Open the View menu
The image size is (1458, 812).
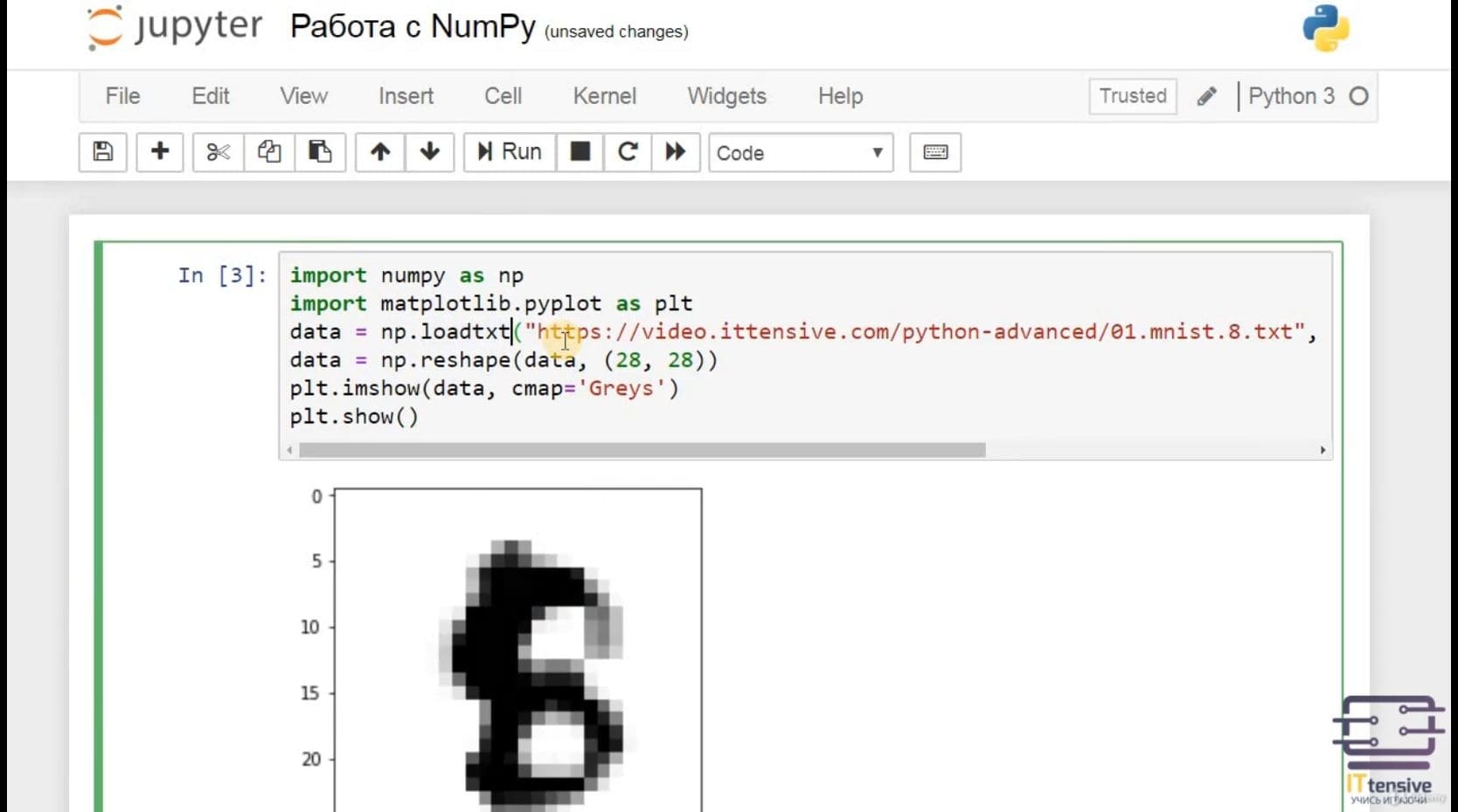coord(304,96)
